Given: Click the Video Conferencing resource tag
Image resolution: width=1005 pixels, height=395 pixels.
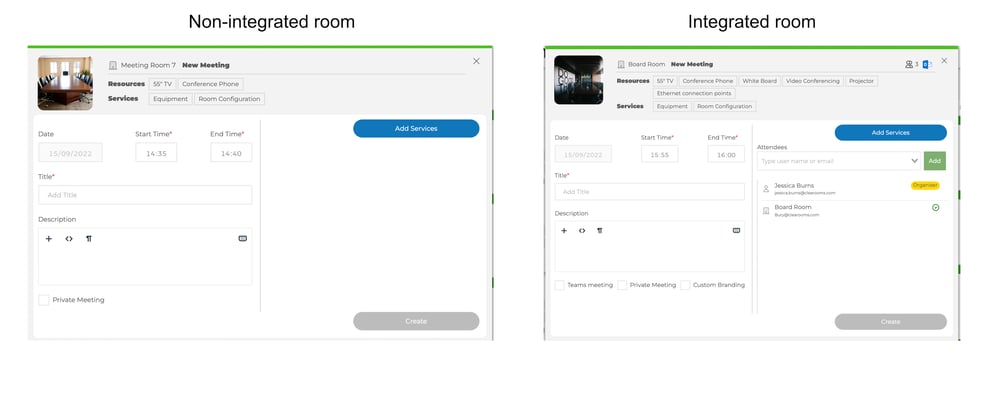Looking at the screenshot, I should [x=813, y=81].
